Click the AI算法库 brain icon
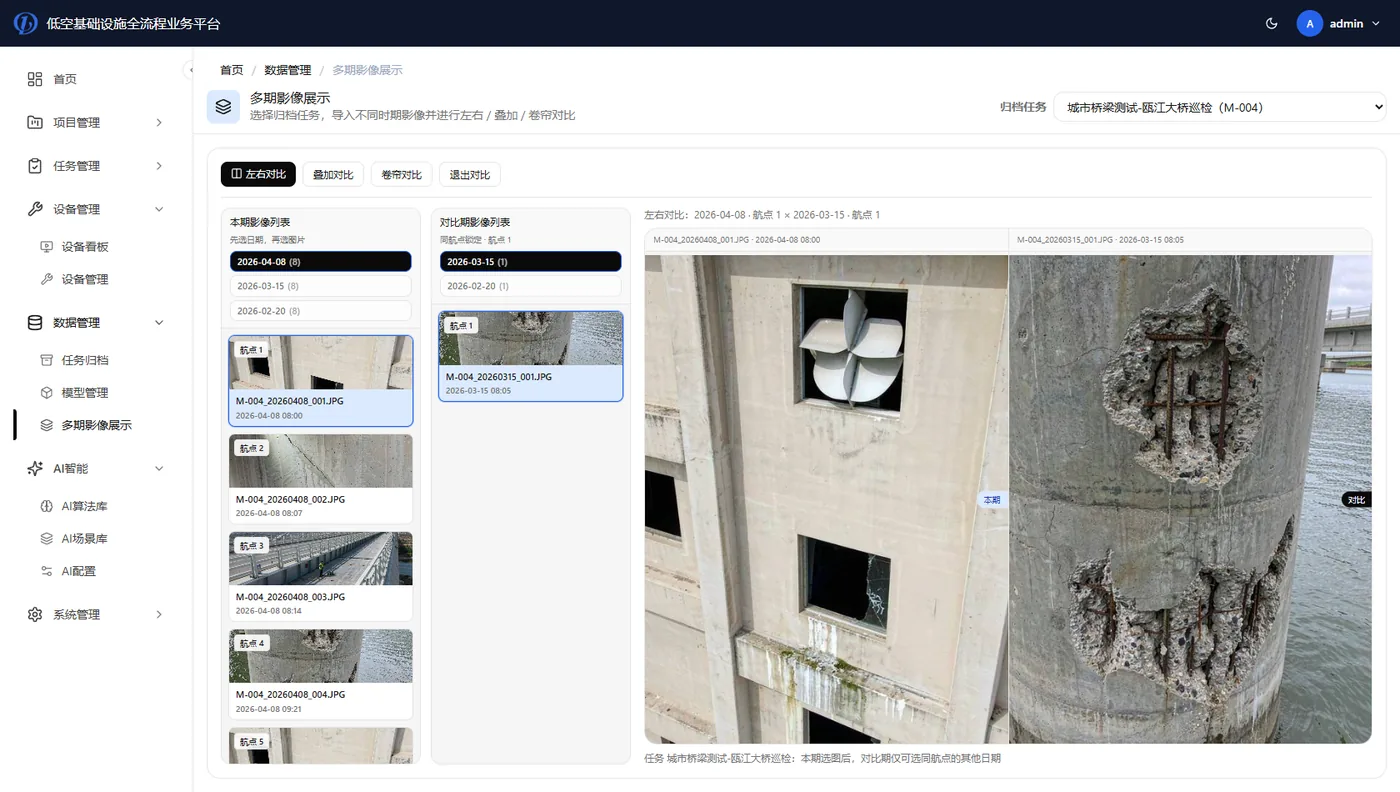Image resolution: width=1400 pixels, height=792 pixels. 46,506
